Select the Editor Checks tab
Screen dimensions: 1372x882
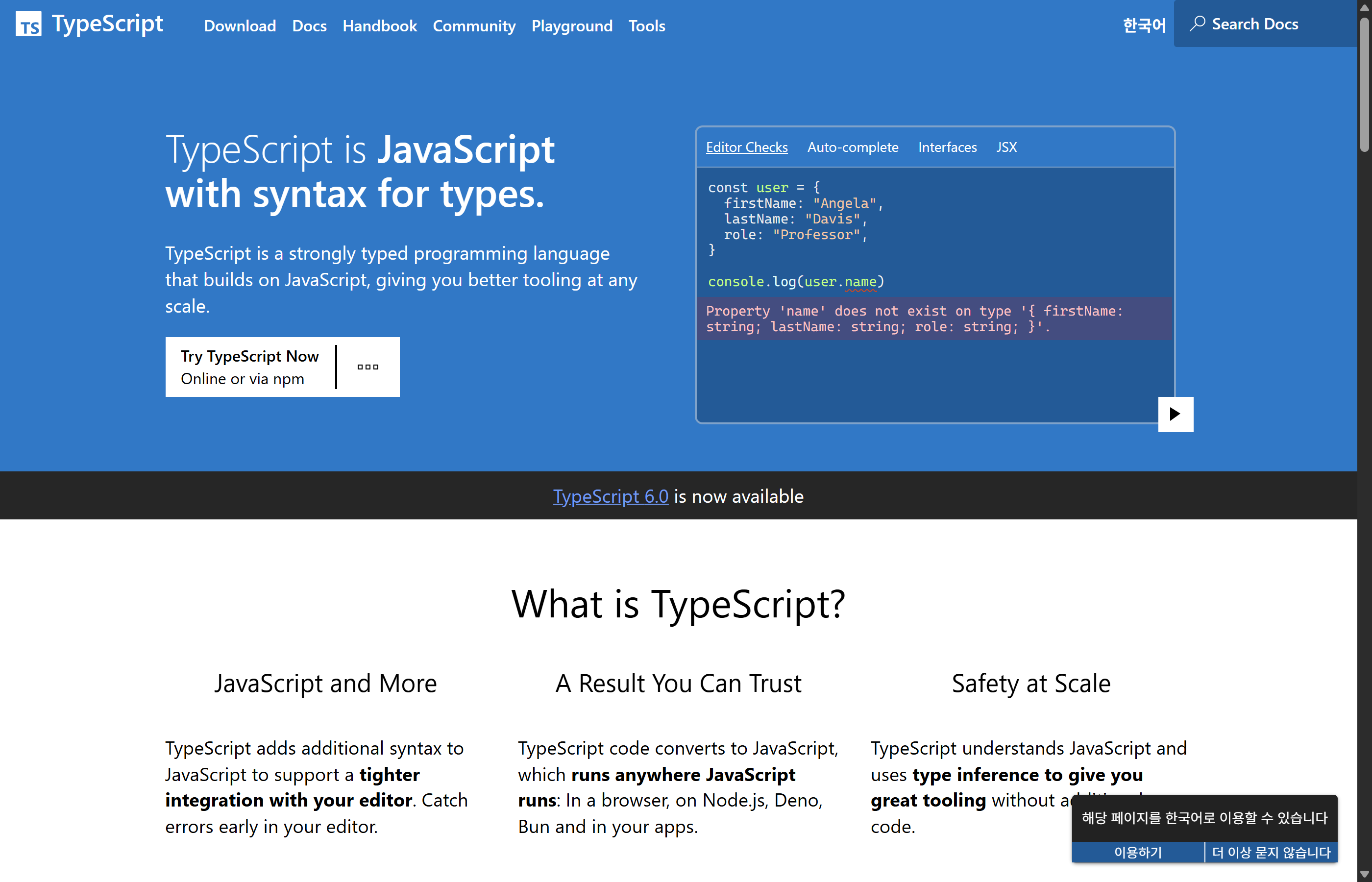[747, 147]
